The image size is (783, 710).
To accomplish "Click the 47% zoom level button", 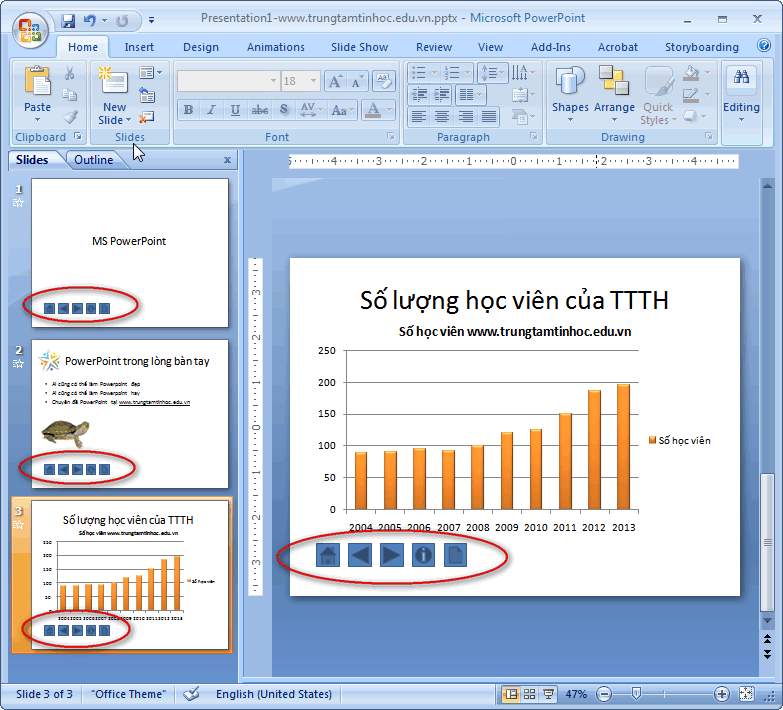I will pos(576,694).
